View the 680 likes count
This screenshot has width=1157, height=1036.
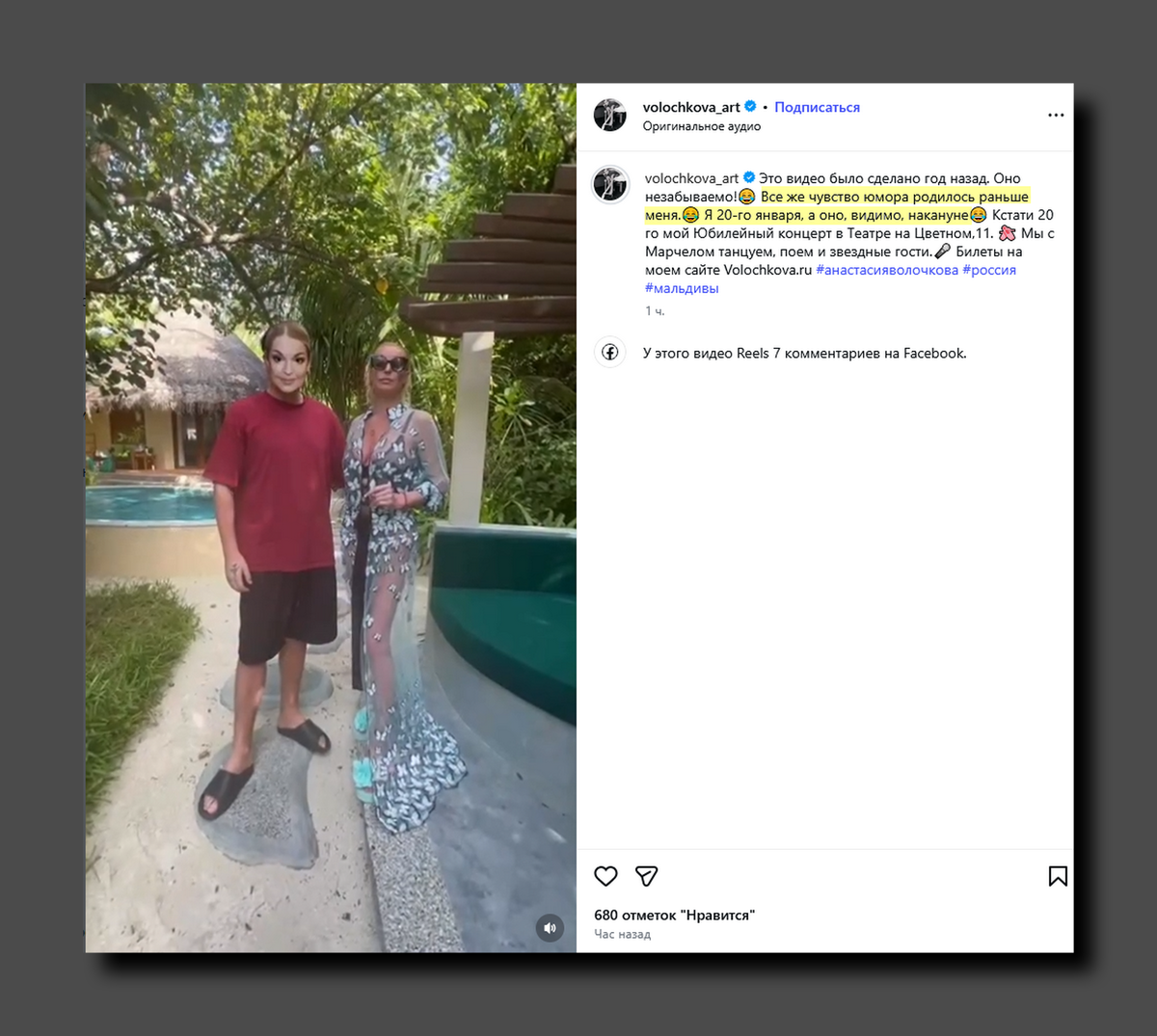click(x=674, y=915)
